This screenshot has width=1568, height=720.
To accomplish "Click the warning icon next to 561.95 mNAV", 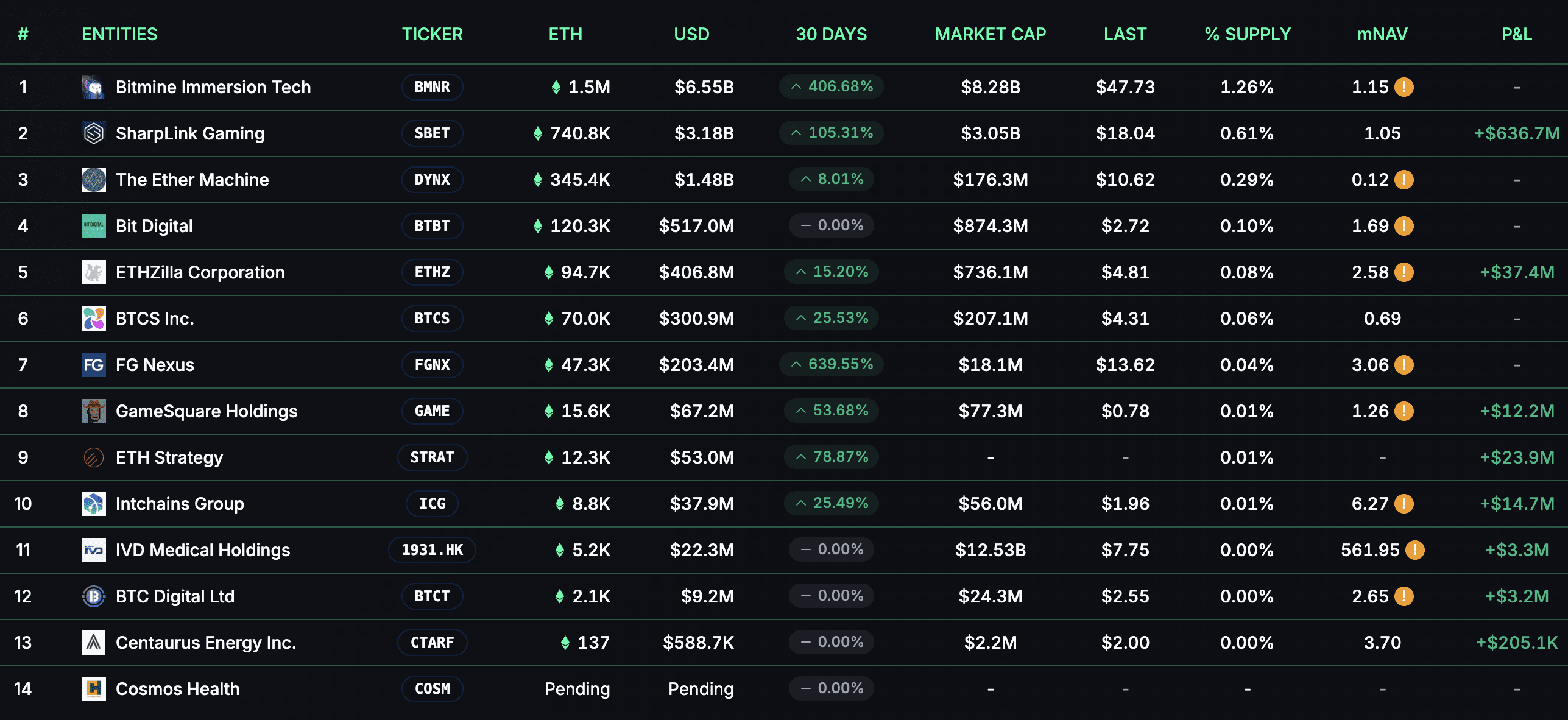I will (x=1415, y=550).
